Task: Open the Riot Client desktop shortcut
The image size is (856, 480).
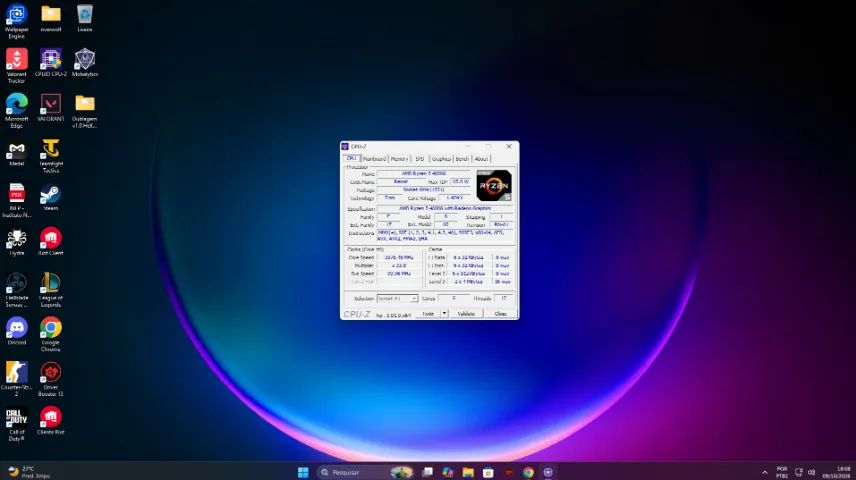Action: tap(51, 242)
